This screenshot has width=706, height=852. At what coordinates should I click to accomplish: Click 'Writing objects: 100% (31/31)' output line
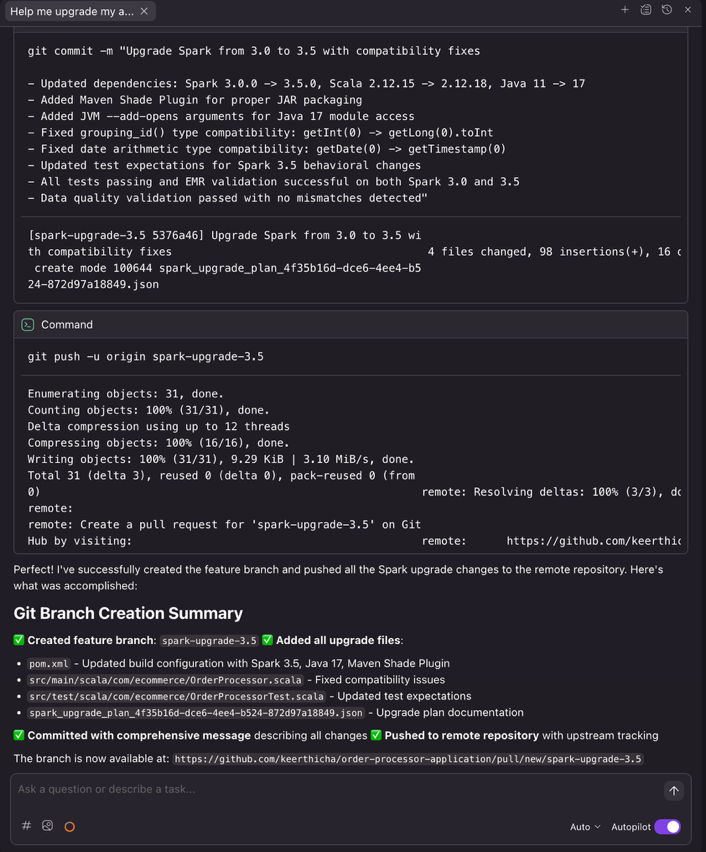coord(221,459)
